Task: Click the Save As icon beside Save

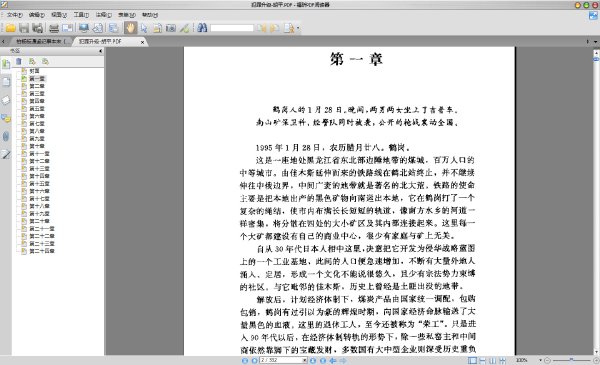Action: point(37,28)
